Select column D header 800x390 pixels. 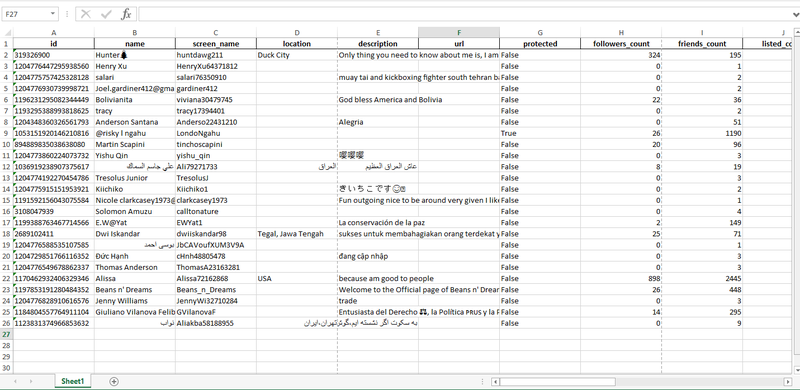(x=297, y=33)
